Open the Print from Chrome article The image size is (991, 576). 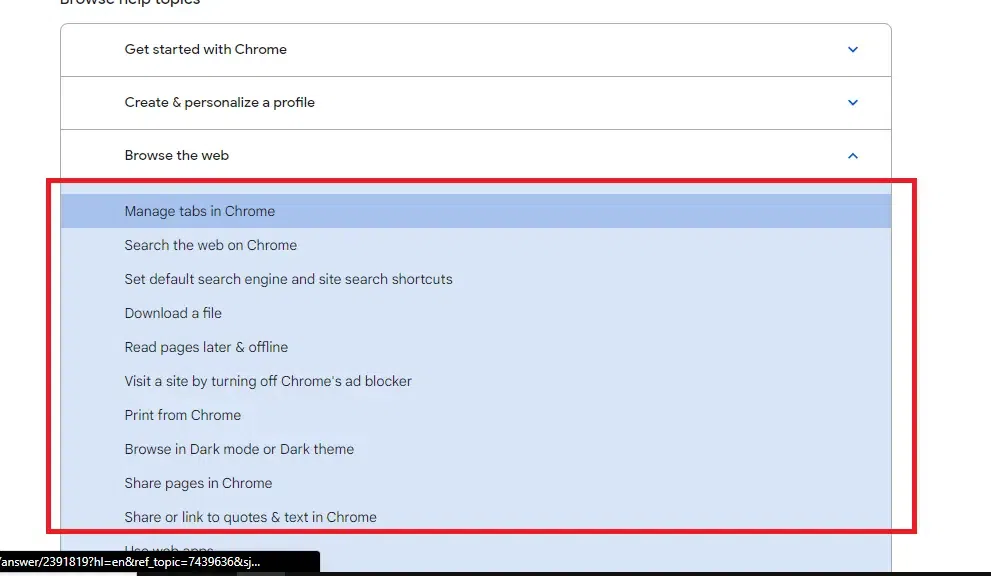(x=182, y=415)
